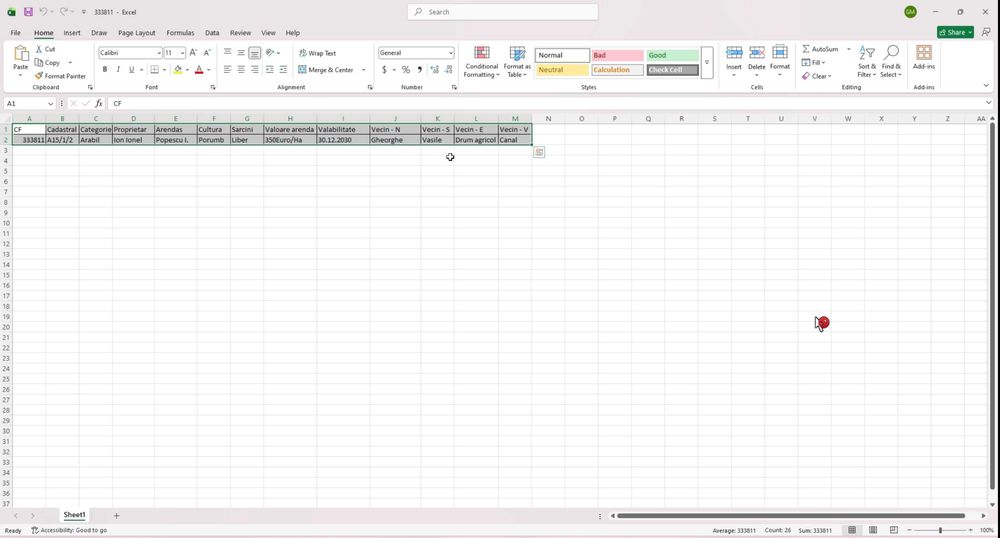The width and height of the screenshot is (1000, 538).
Task: Click the Format cells icon
Action: 780,52
